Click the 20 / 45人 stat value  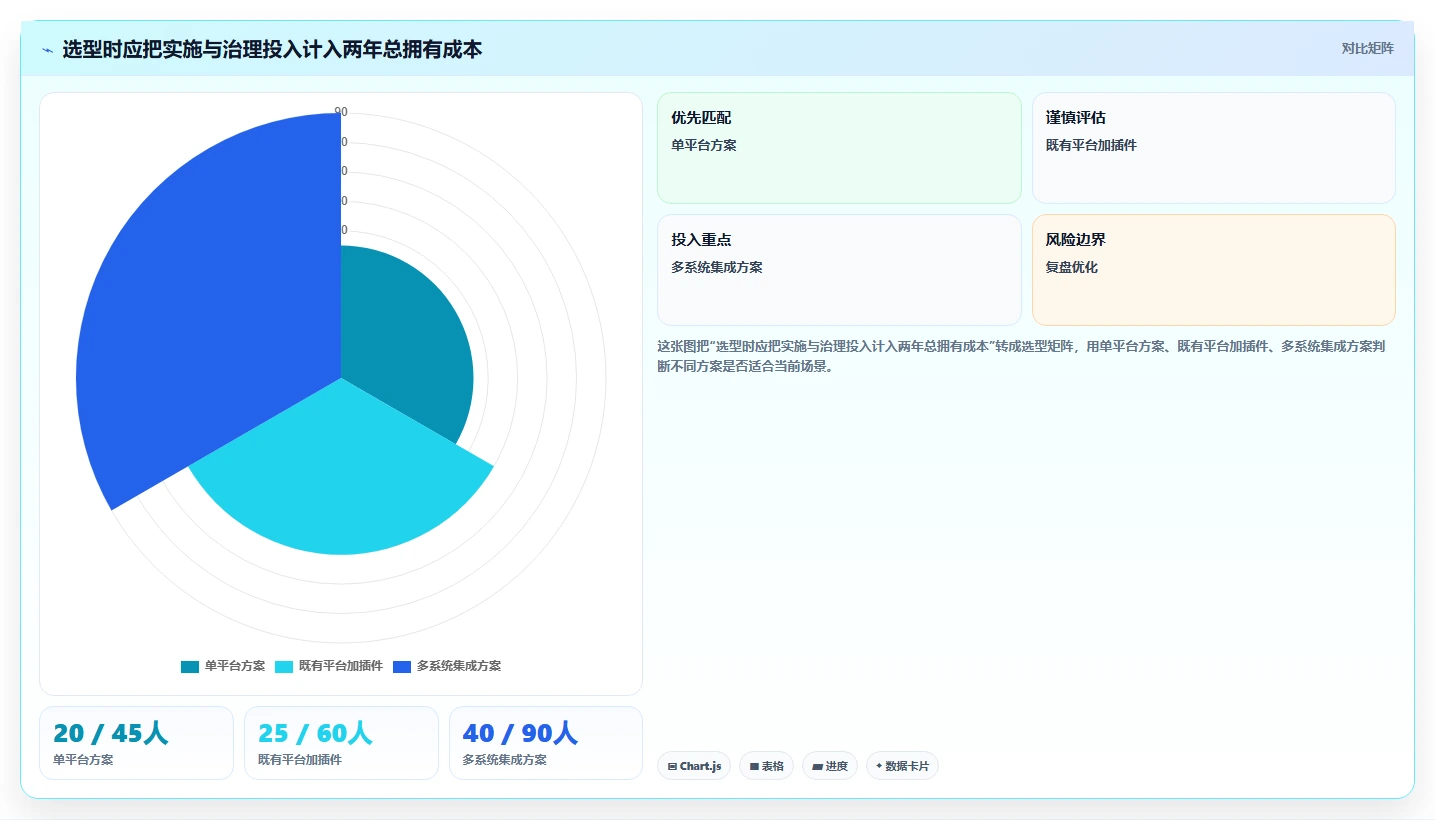(x=111, y=733)
